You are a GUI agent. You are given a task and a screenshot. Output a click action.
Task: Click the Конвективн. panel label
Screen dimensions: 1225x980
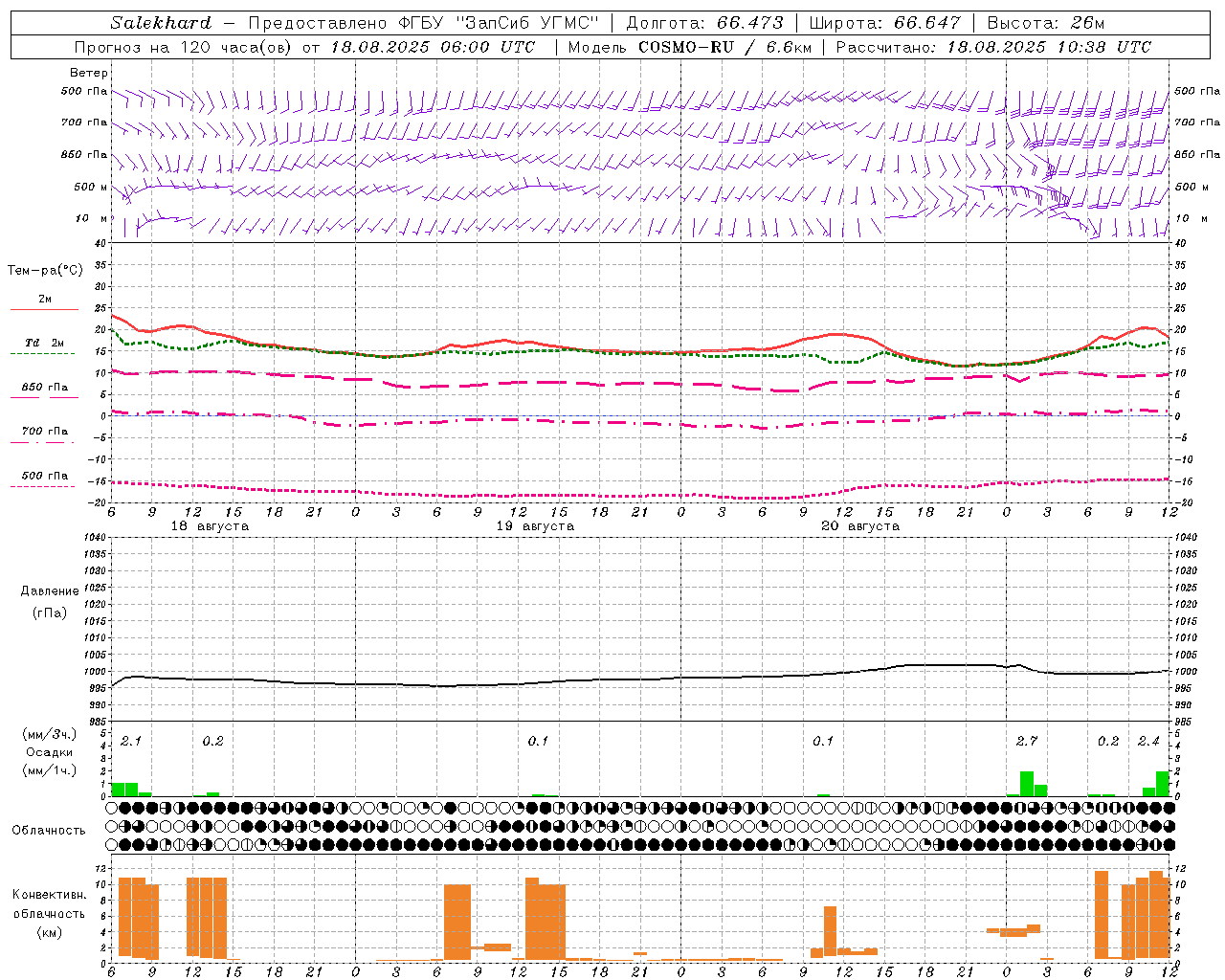[49, 895]
